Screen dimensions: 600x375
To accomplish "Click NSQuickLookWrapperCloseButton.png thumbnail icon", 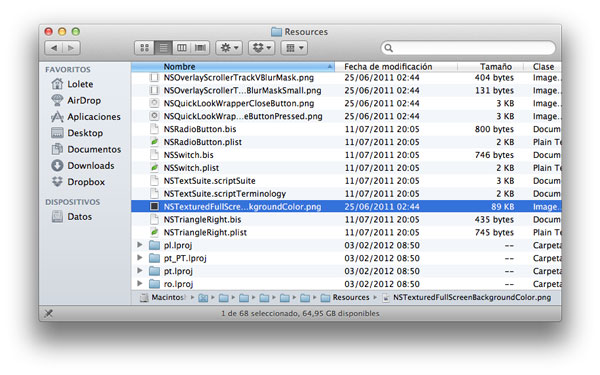I will click(154, 103).
